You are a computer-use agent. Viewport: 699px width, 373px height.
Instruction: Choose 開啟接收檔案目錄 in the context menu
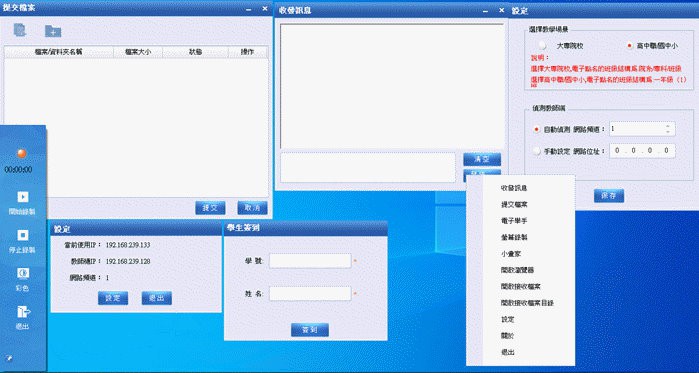pyautogui.click(x=527, y=303)
